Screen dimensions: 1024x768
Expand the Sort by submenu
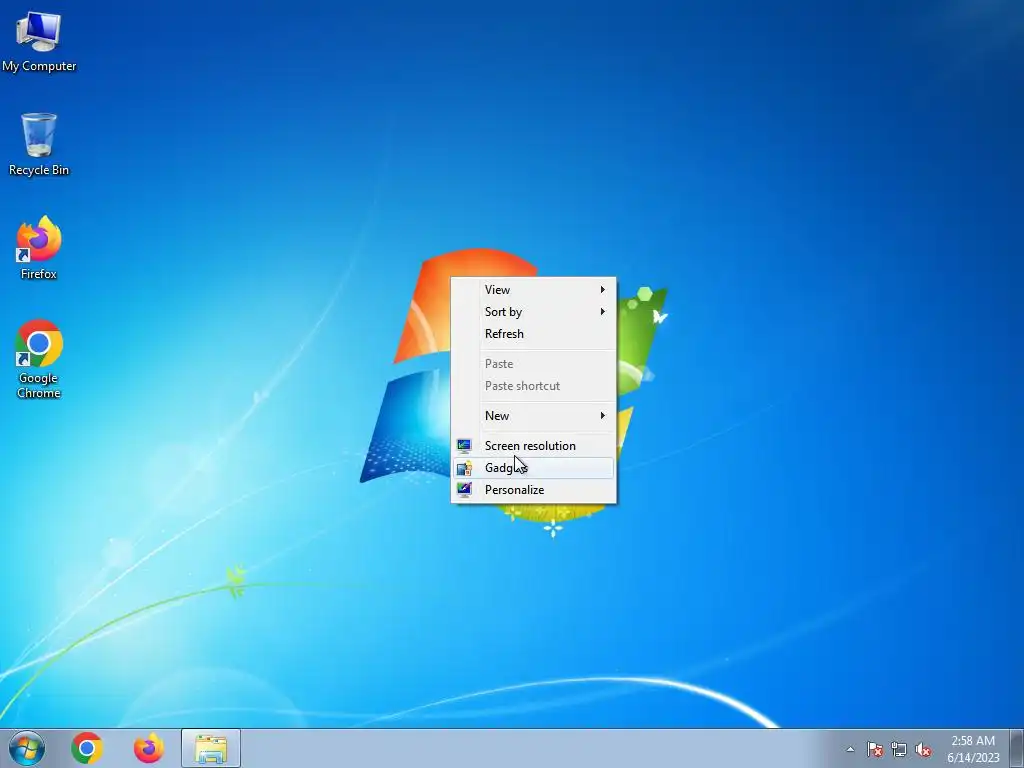tap(534, 312)
